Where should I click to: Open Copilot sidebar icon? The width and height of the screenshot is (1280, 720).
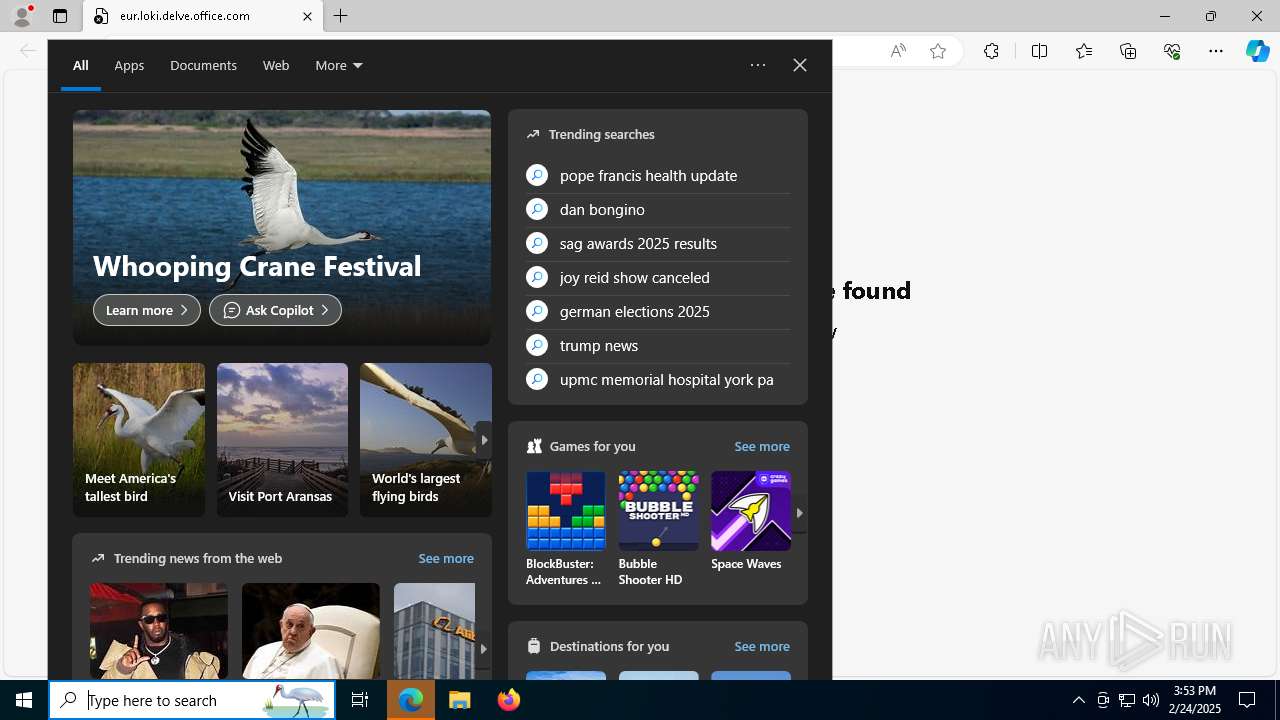(x=1258, y=51)
